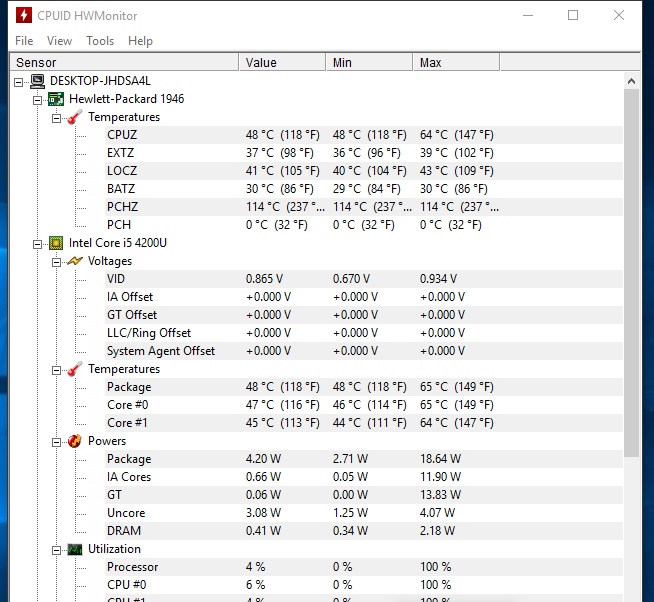Image resolution: width=654 pixels, height=602 pixels.
Task: Click the Hewlett-Packard motherboard icon
Action: tap(56, 99)
